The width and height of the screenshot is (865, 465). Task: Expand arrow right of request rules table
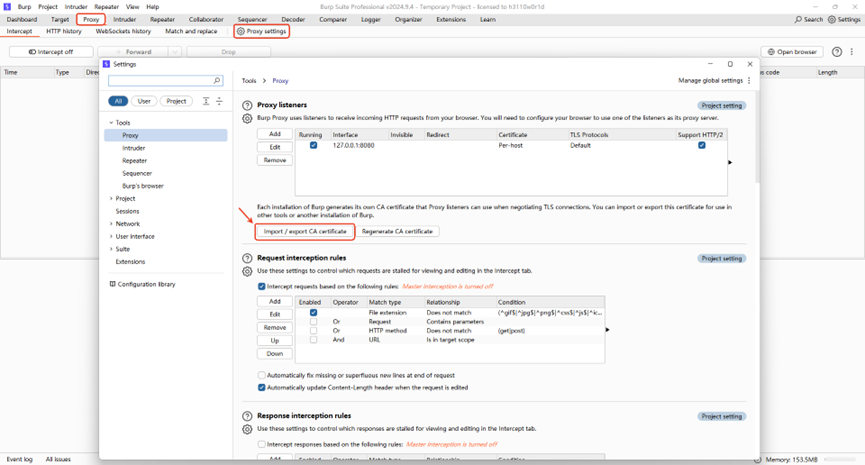(x=607, y=330)
